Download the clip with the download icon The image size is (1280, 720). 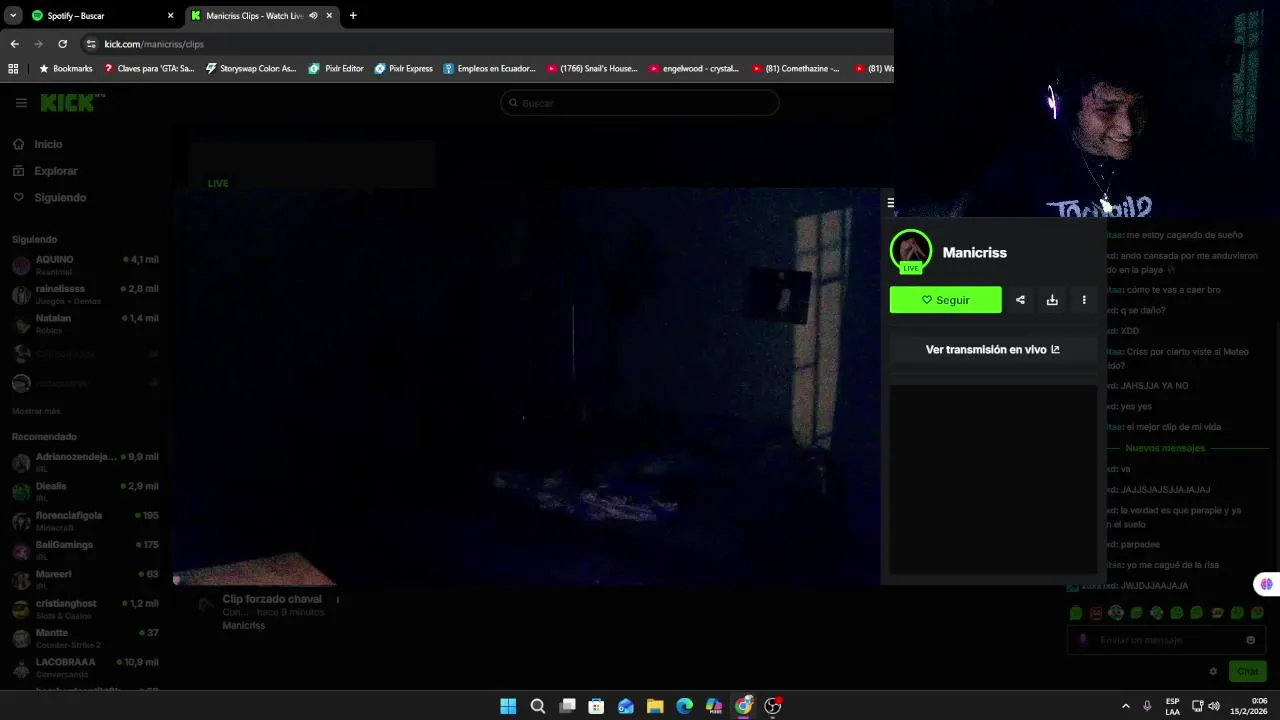click(x=1052, y=300)
